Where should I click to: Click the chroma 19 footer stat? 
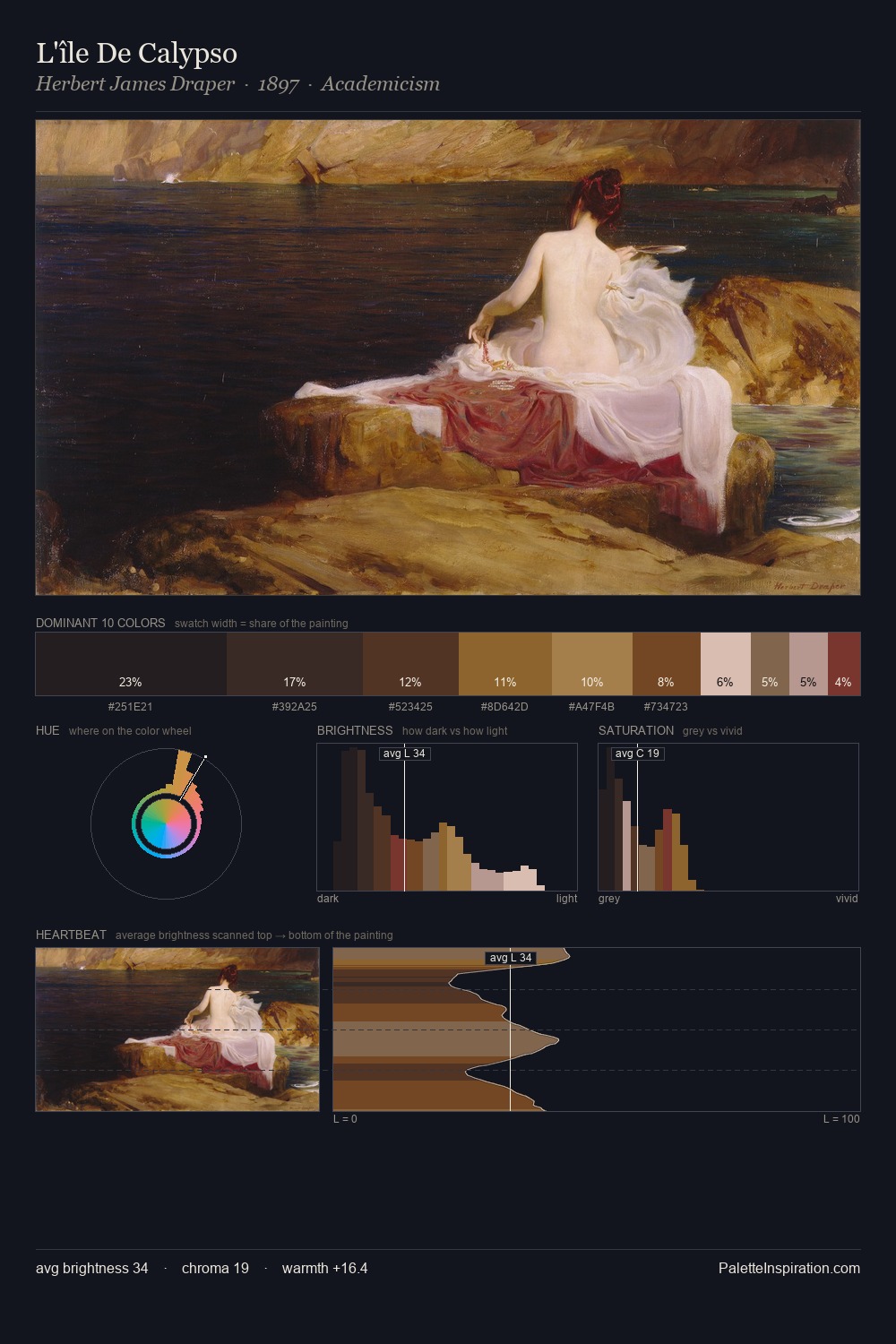click(x=215, y=1269)
